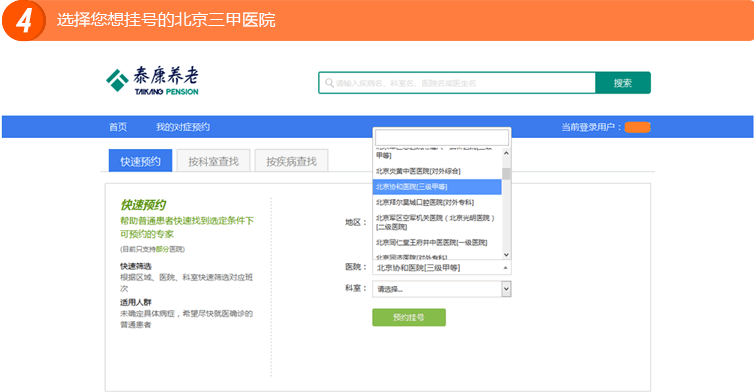Switch to the 按科室查找 tab
The height and width of the screenshot is (392, 754).
(x=214, y=161)
